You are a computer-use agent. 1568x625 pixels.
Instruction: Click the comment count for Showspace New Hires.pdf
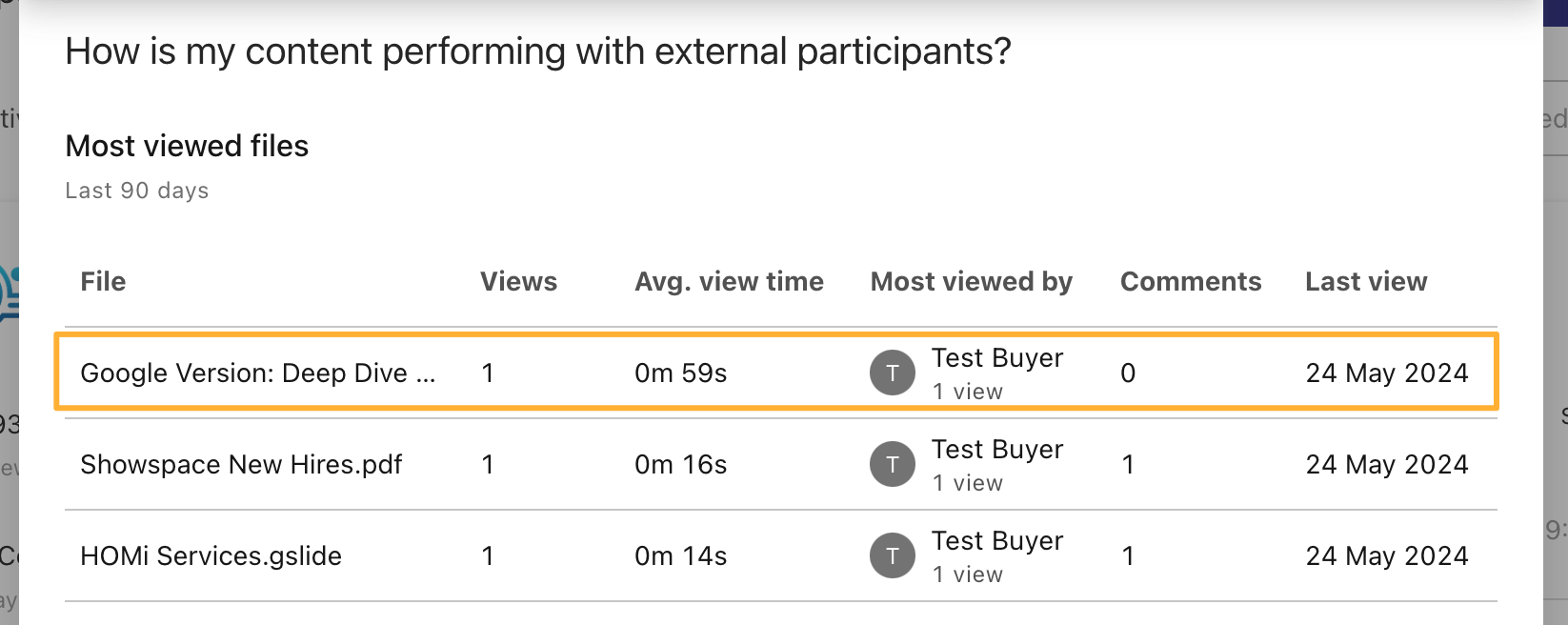click(x=1128, y=464)
